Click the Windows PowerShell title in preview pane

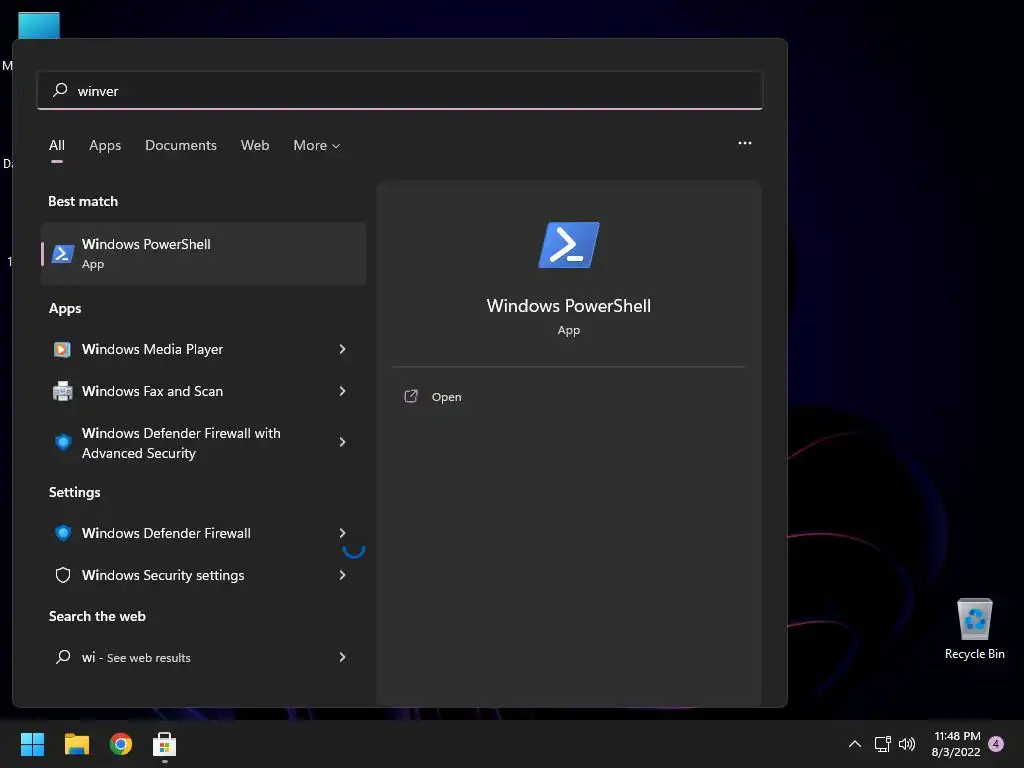click(x=569, y=306)
